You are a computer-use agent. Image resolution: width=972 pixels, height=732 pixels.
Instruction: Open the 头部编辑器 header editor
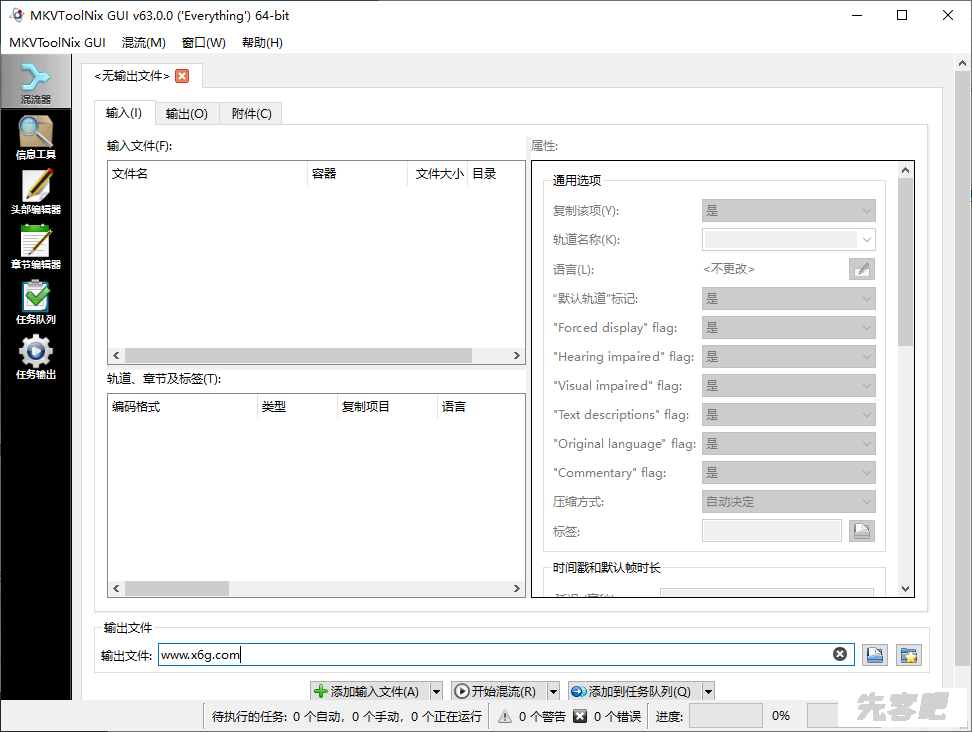(35, 193)
